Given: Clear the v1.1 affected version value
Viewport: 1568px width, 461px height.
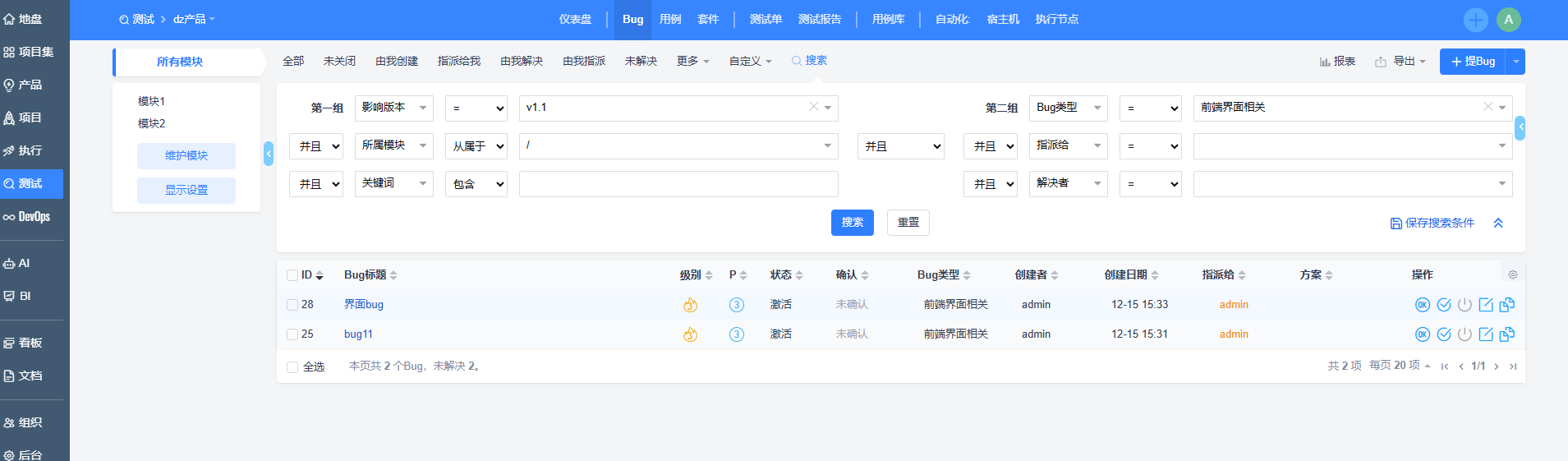Looking at the screenshot, I should [x=813, y=107].
